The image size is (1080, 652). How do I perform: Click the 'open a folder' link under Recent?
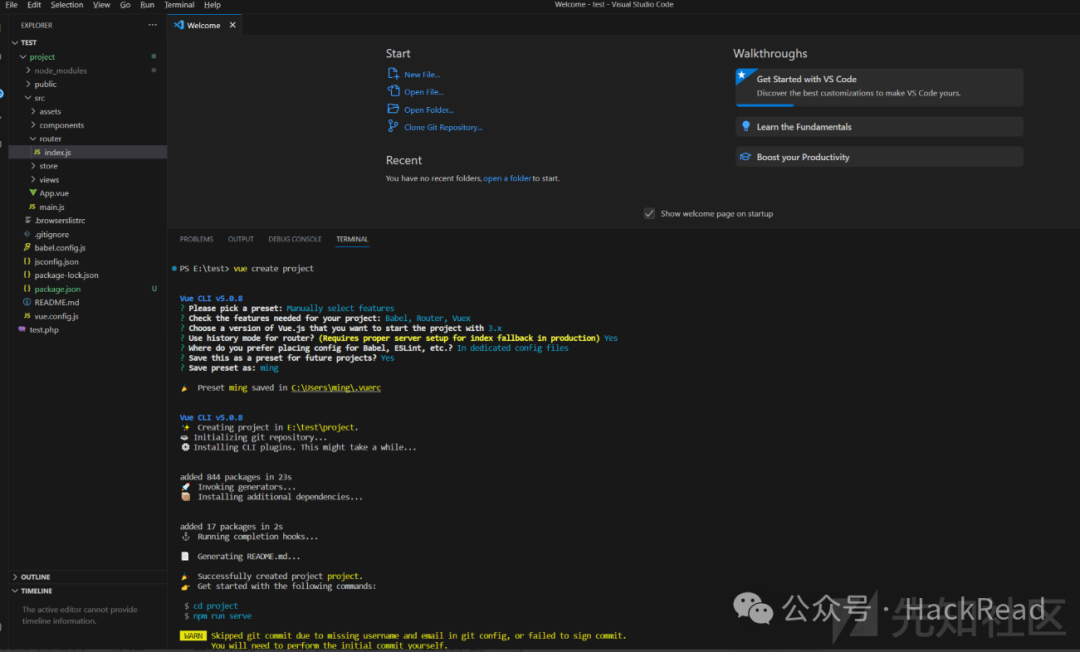[507, 178]
